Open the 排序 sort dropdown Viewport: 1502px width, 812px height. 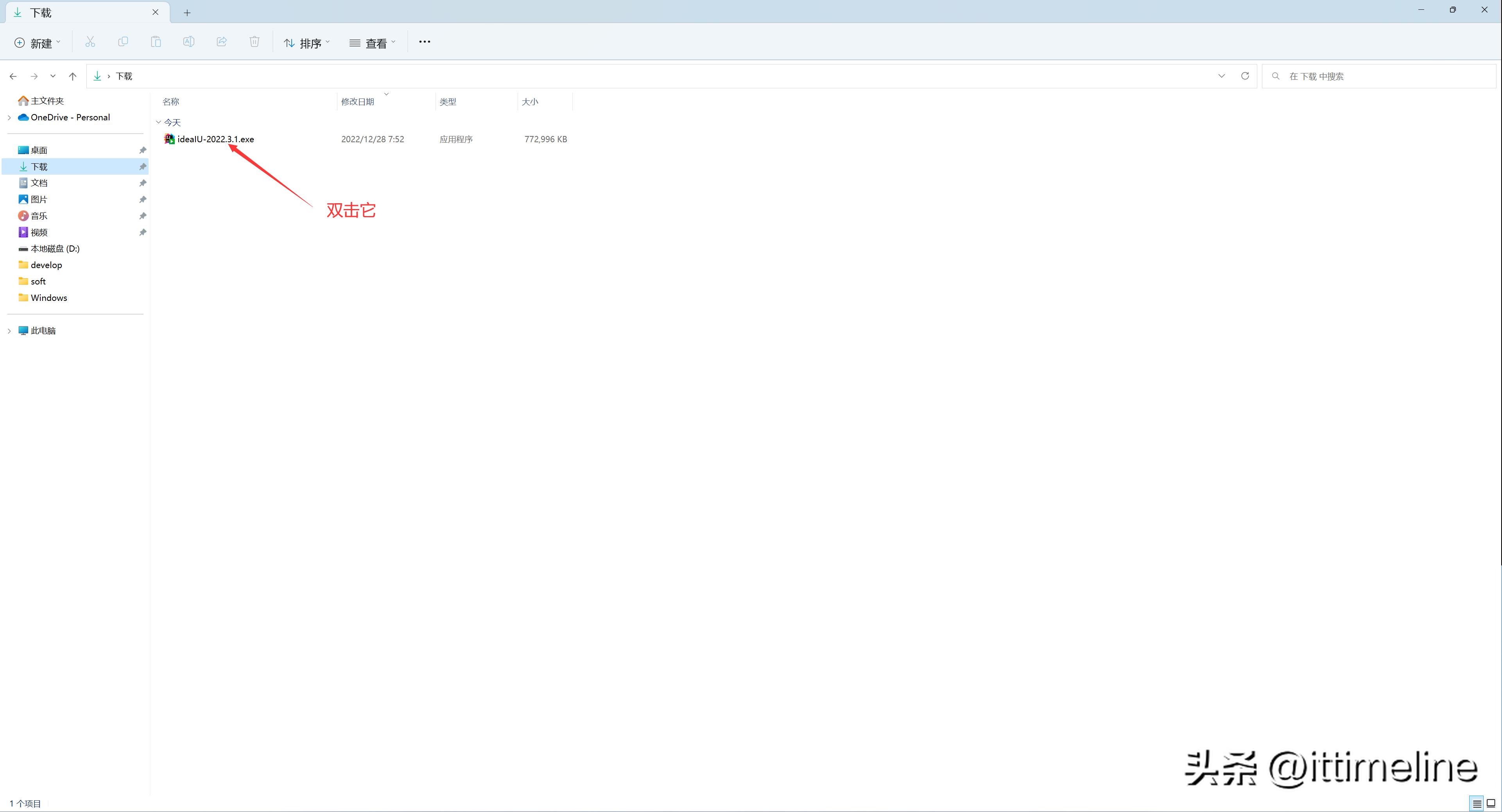point(307,43)
